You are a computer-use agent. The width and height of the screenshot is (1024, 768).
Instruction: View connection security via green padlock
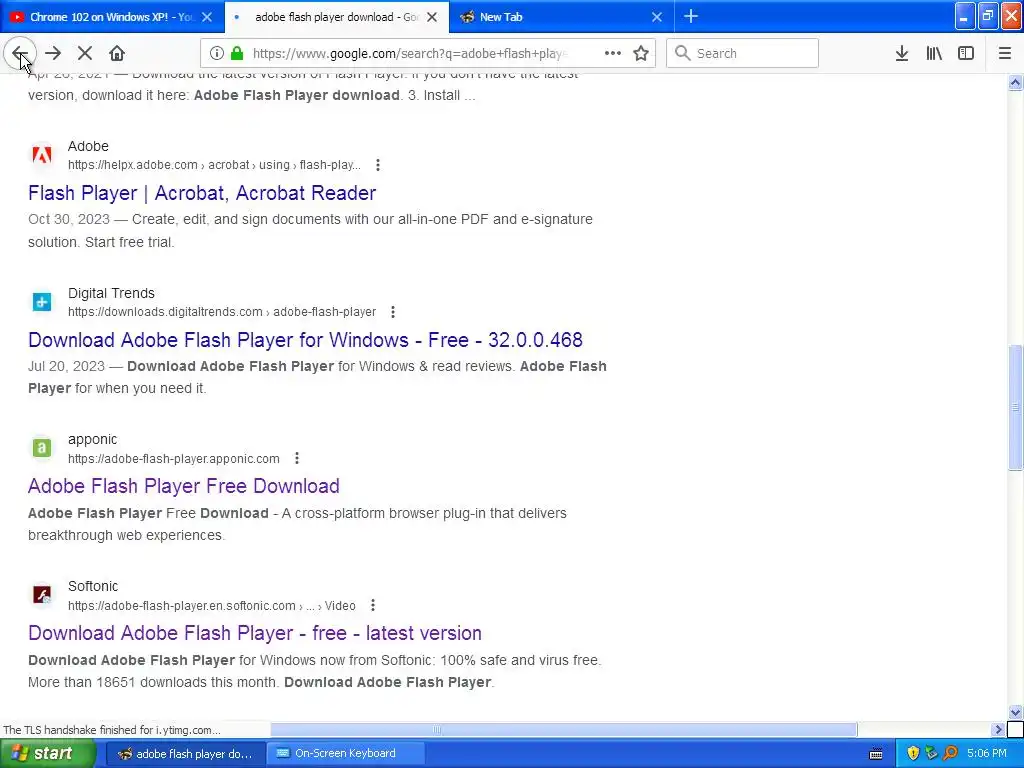point(237,53)
